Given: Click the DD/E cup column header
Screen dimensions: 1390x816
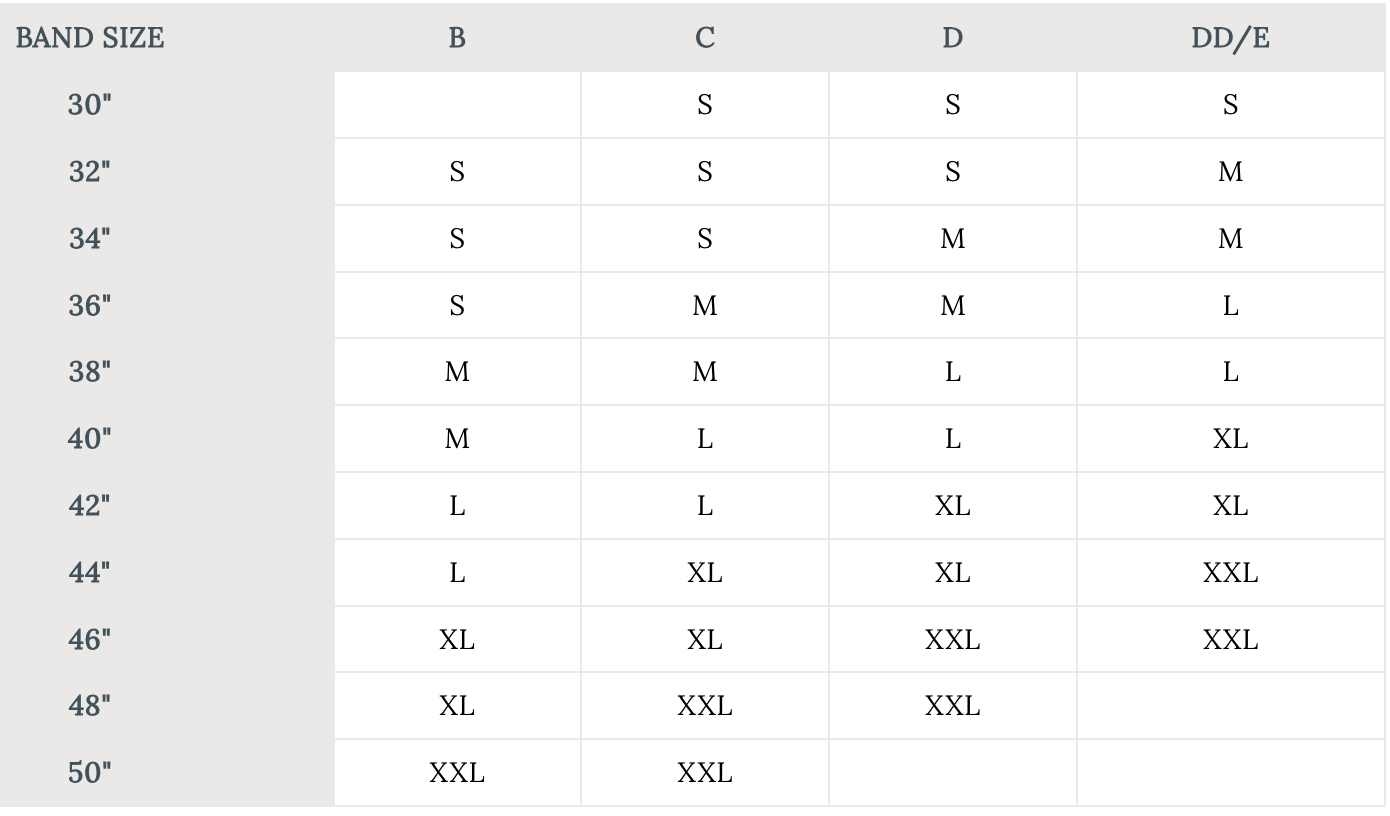Looking at the screenshot, I should pos(1230,38).
